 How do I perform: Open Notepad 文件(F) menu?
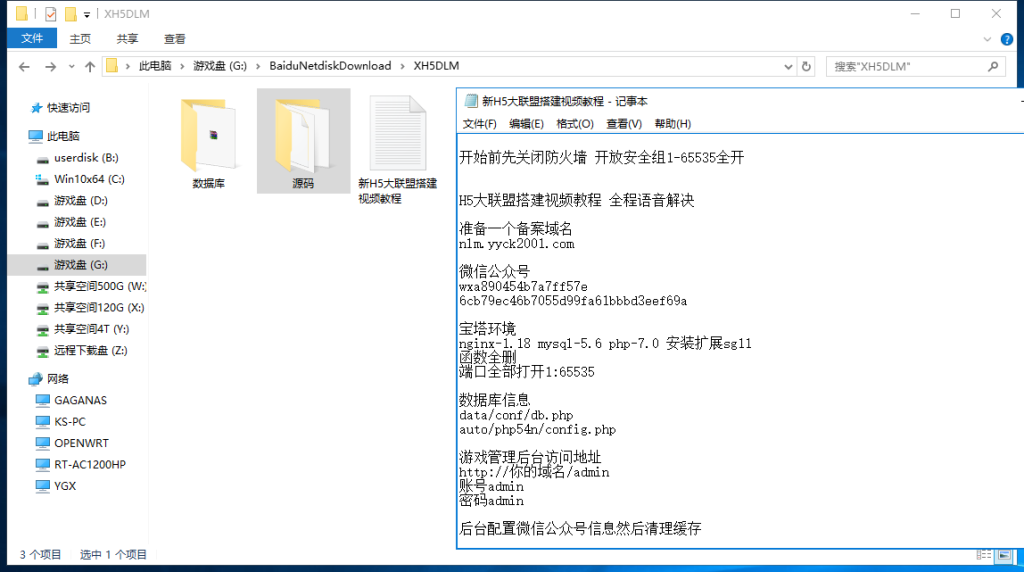coord(479,123)
